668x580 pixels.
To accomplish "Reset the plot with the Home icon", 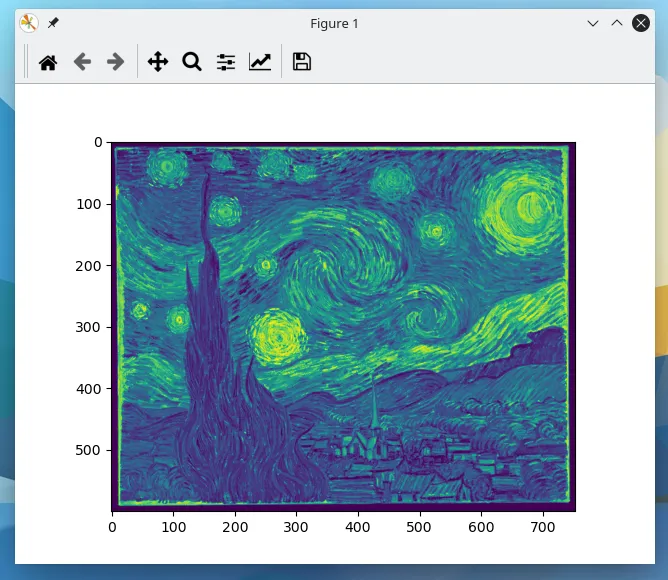I will click(48, 62).
